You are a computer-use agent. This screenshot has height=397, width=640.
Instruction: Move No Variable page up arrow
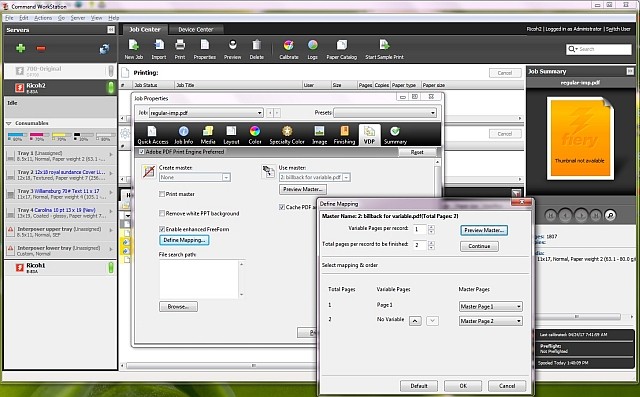pyautogui.click(x=415, y=321)
